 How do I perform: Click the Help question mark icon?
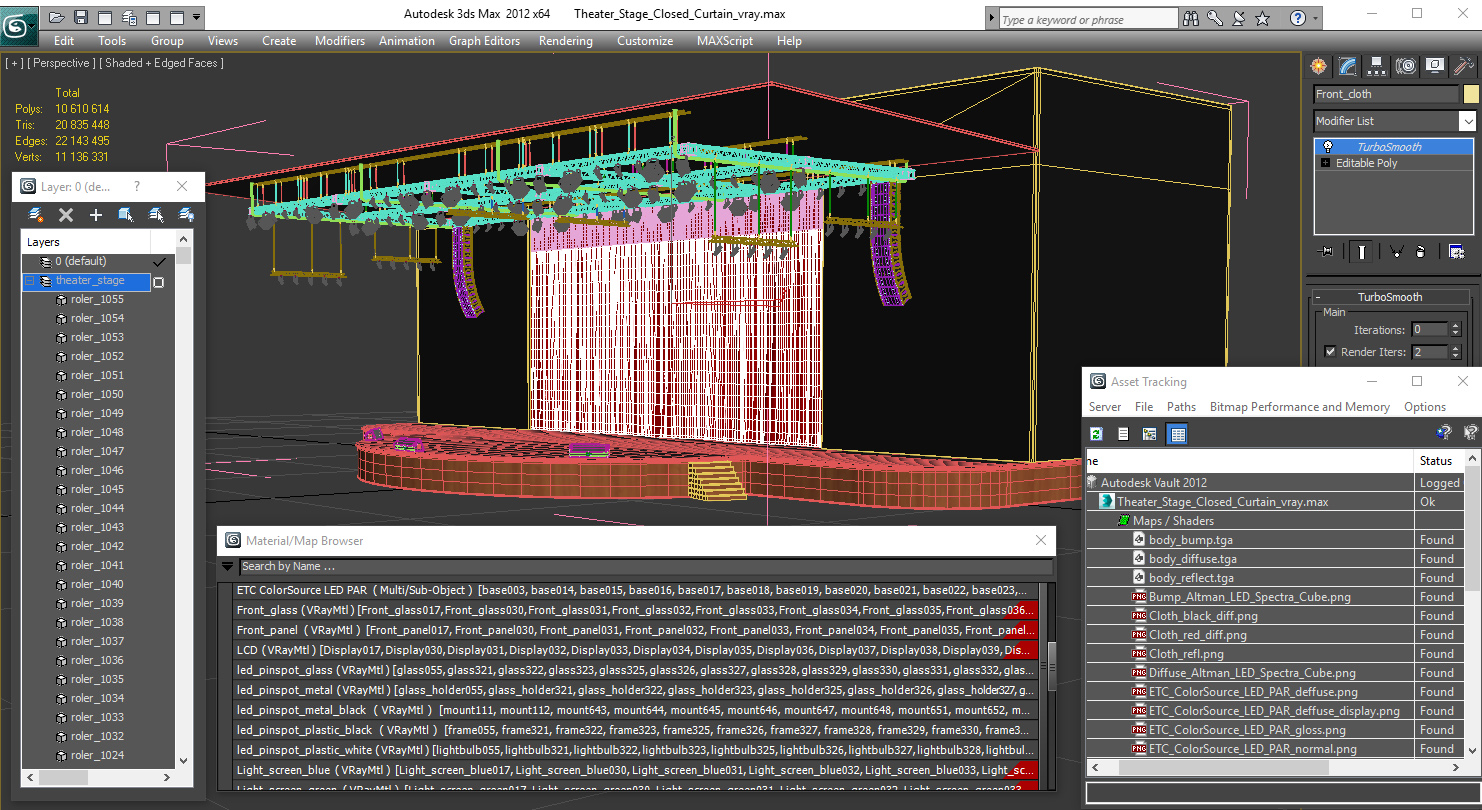coord(1298,18)
